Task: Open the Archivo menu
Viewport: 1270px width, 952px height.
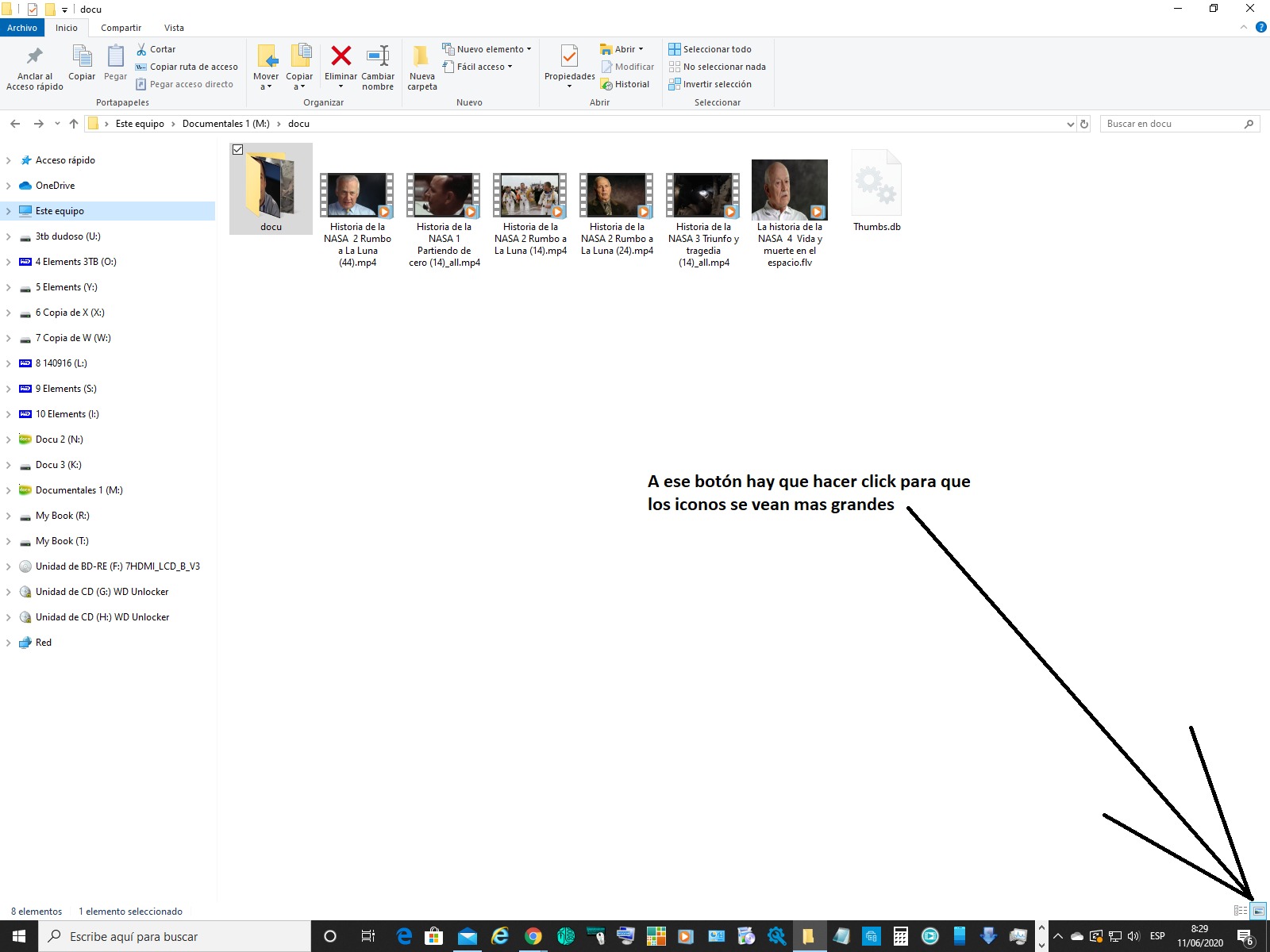Action: [22, 28]
